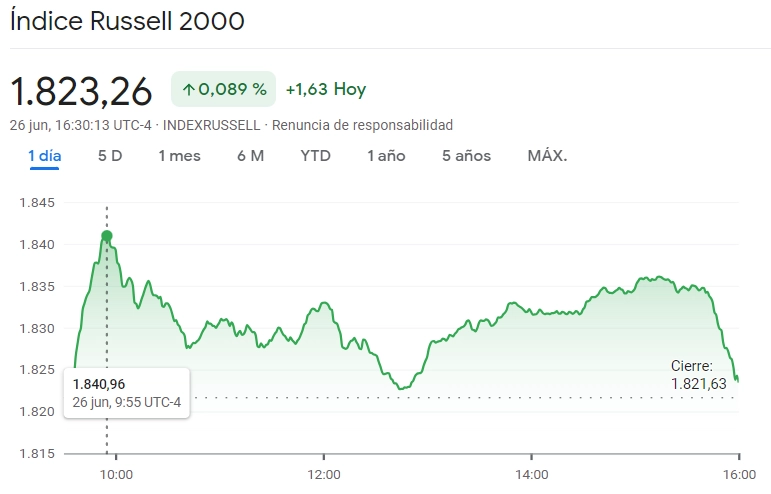
Task: Switch chart to the YTD tab
Action: tap(315, 156)
